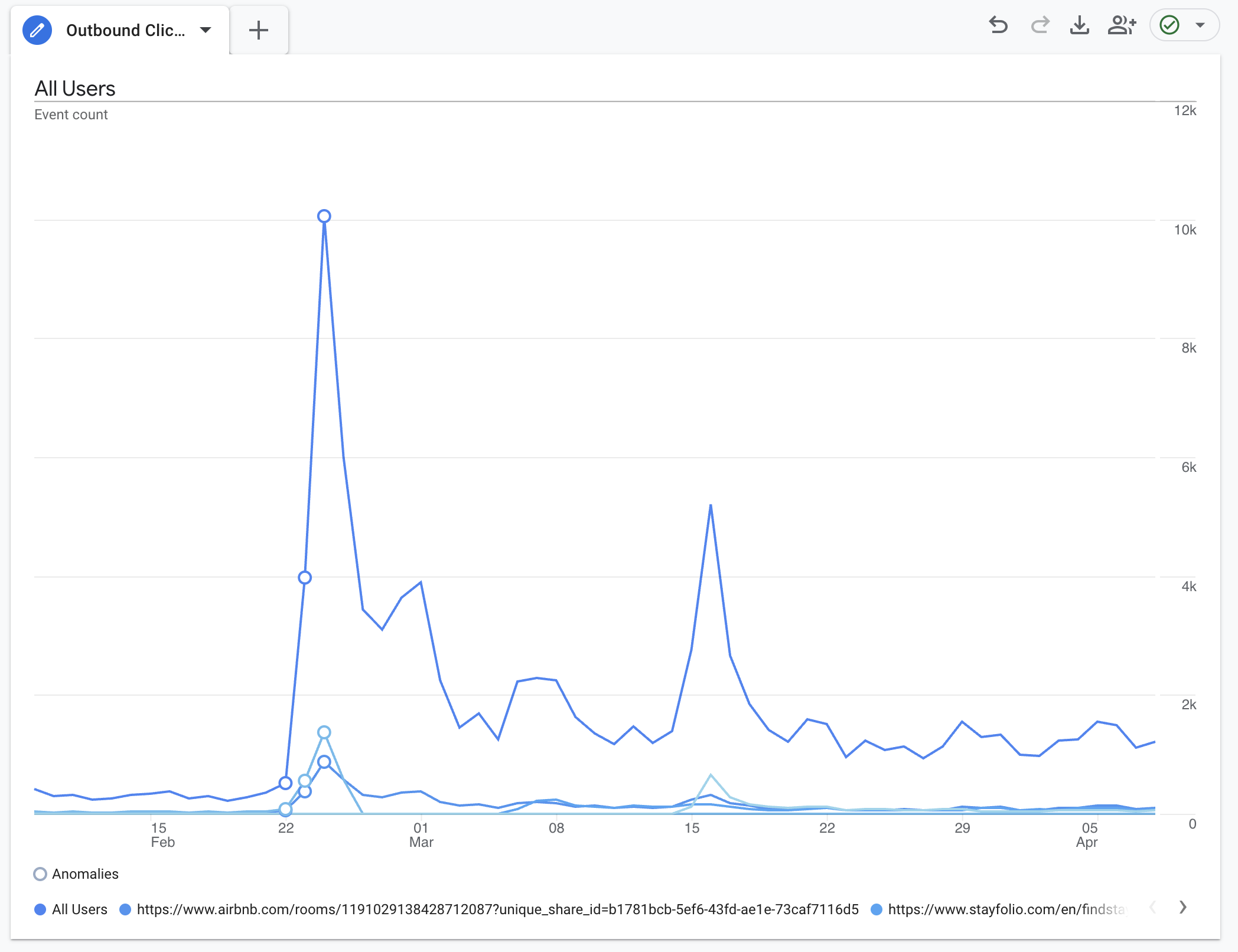Expand the data quality status dropdown

pyautogui.click(x=1200, y=25)
